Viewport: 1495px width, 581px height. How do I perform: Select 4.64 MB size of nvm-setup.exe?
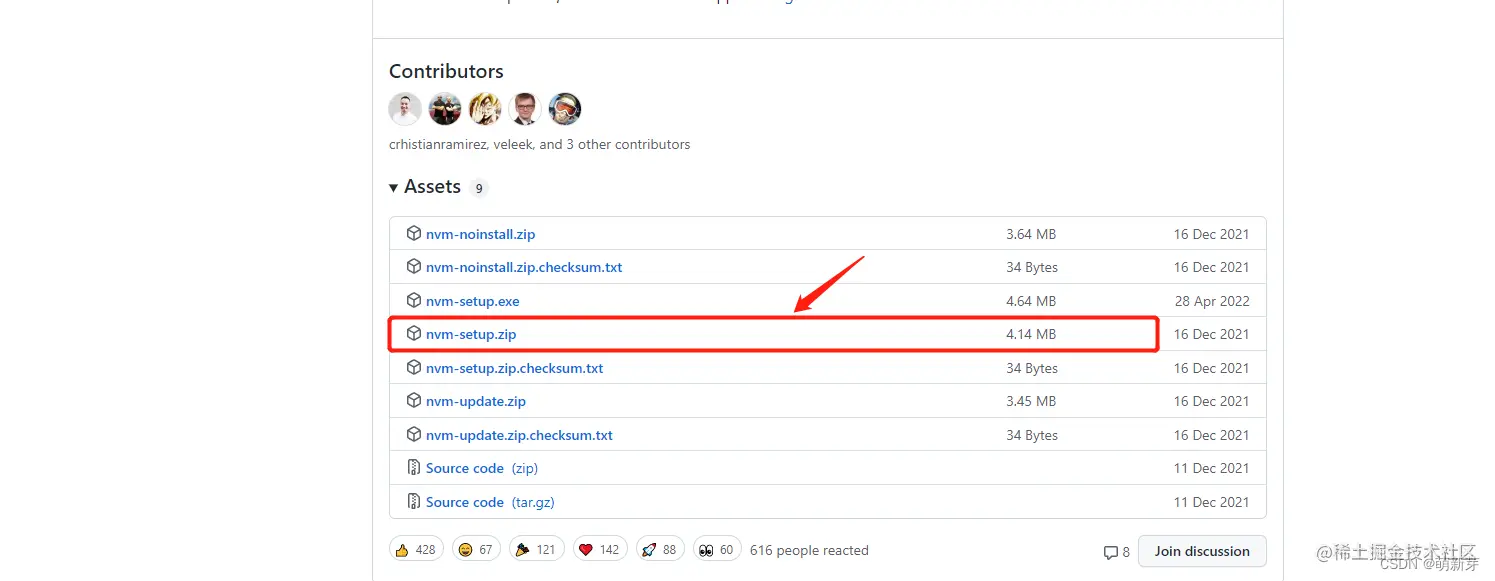click(x=1031, y=301)
